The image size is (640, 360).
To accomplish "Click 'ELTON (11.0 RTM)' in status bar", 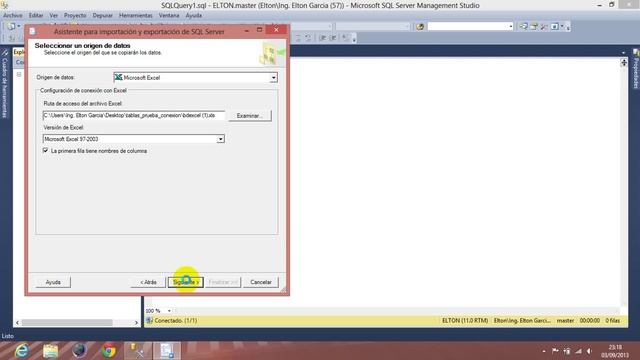I will click(x=465, y=320).
